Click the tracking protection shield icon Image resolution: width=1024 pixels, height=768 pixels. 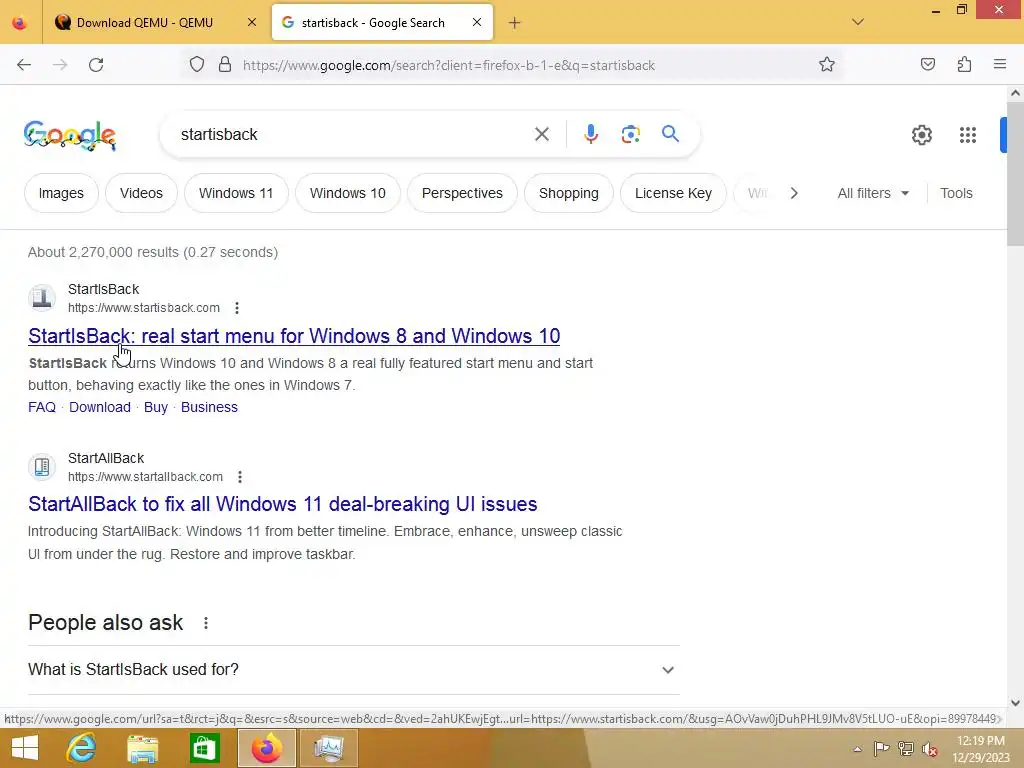coord(197,65)
